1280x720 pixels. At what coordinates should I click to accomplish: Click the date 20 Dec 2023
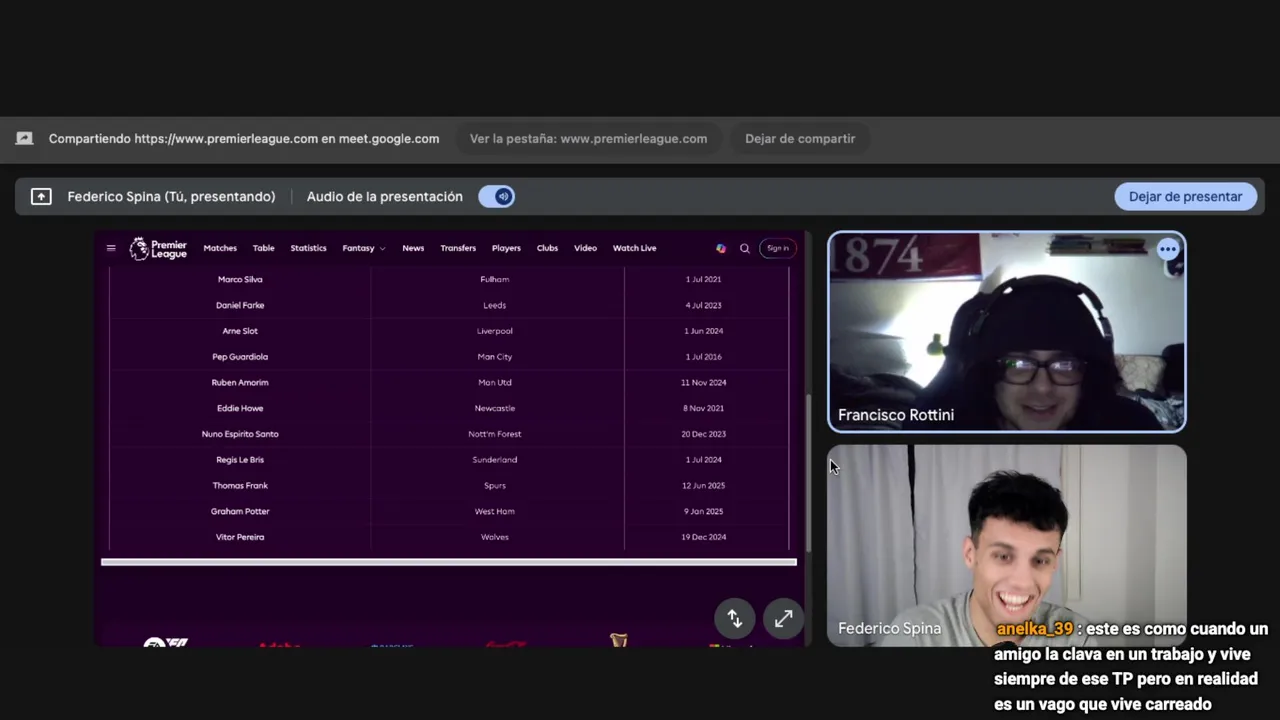(703, 434)
